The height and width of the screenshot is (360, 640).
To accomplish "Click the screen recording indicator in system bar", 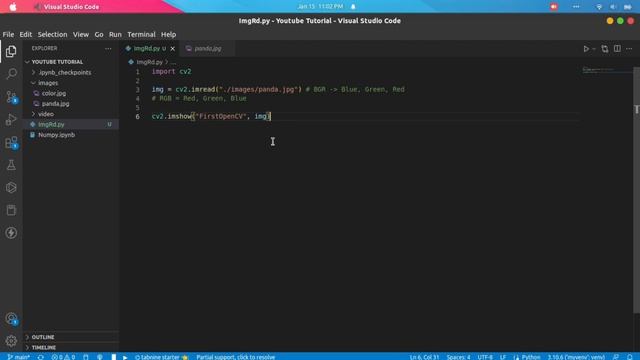I will point(553,7).
